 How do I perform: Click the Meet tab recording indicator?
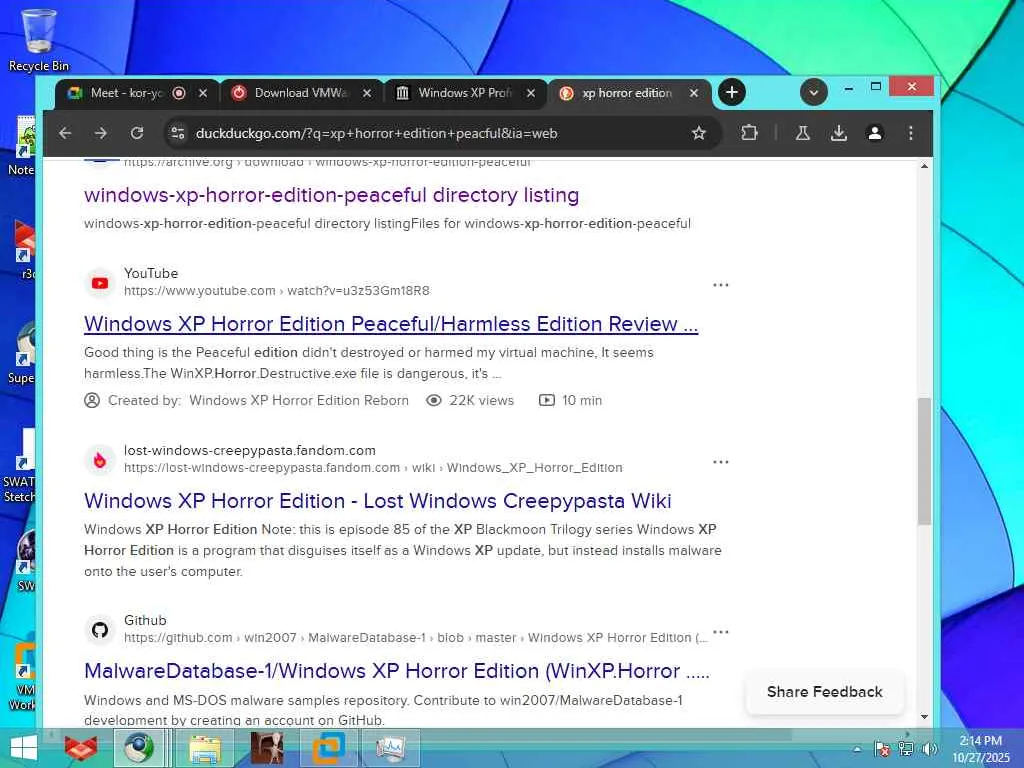click(179, 93)
